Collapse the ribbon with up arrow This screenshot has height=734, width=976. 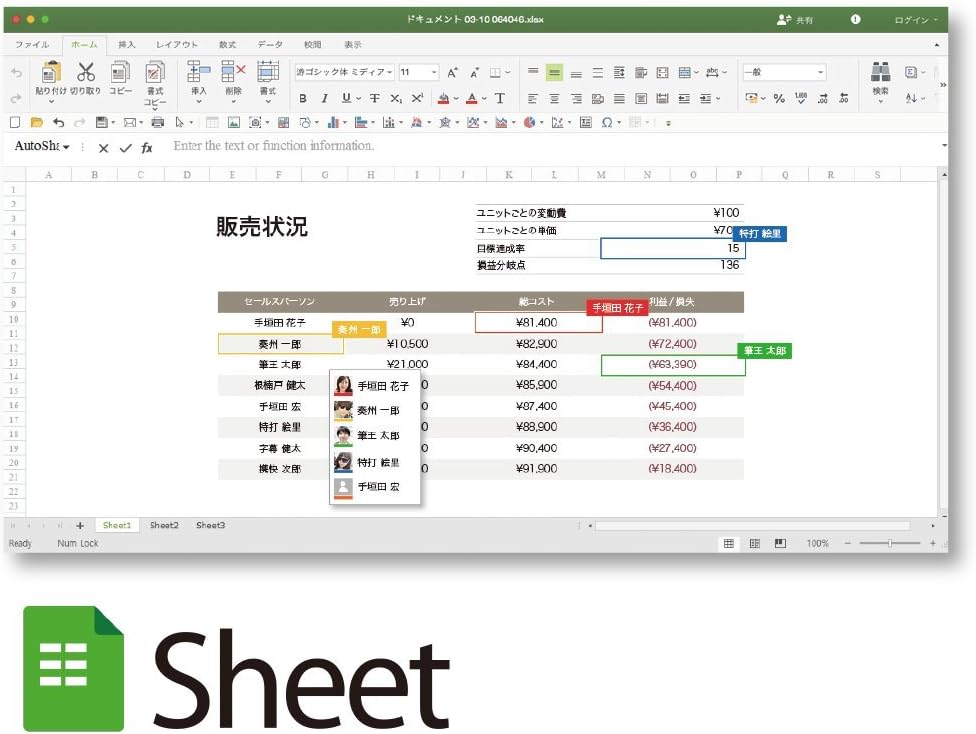[937, 45]
